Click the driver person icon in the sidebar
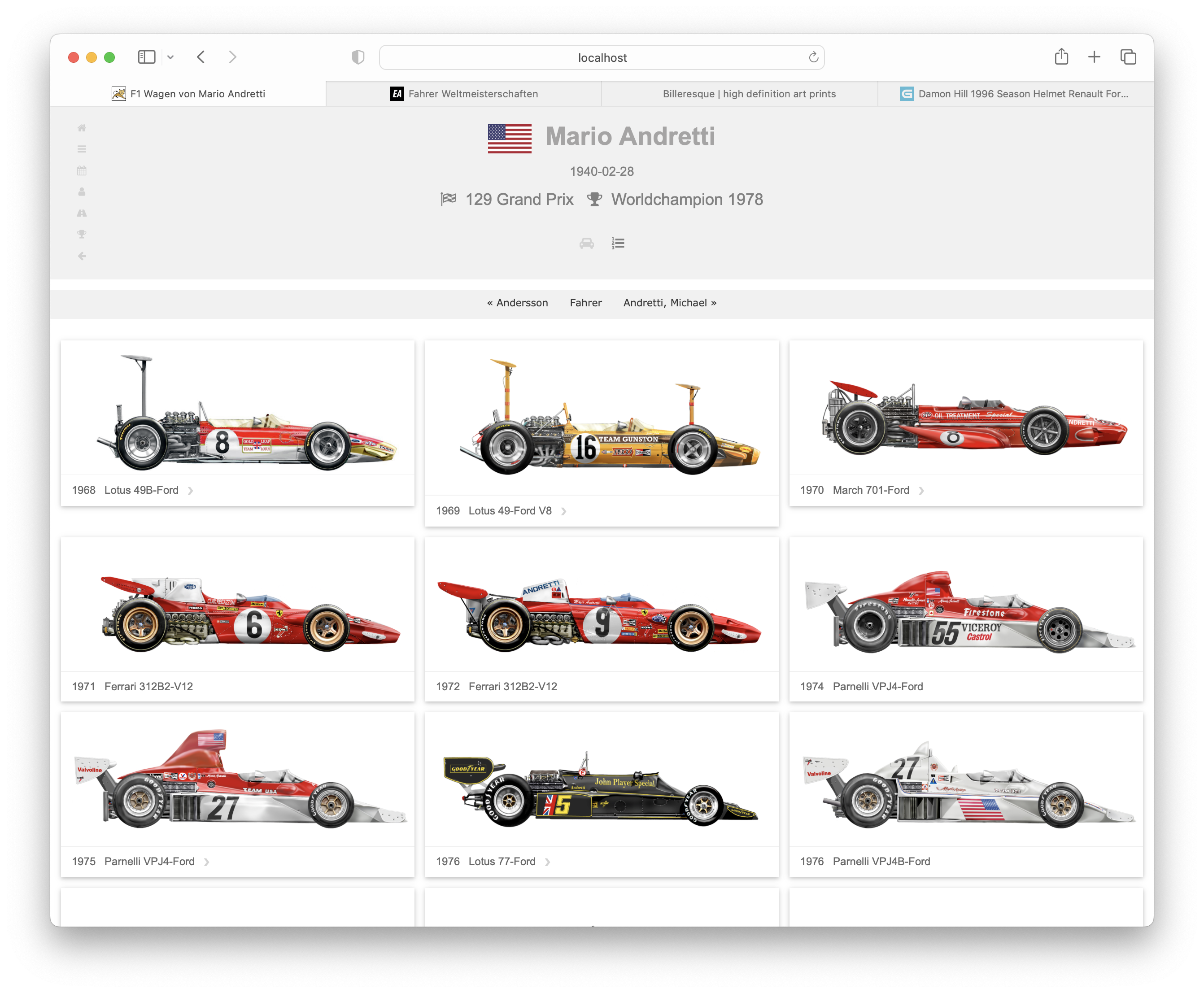The image size is (1204, 993). click(x=82, y=192)
